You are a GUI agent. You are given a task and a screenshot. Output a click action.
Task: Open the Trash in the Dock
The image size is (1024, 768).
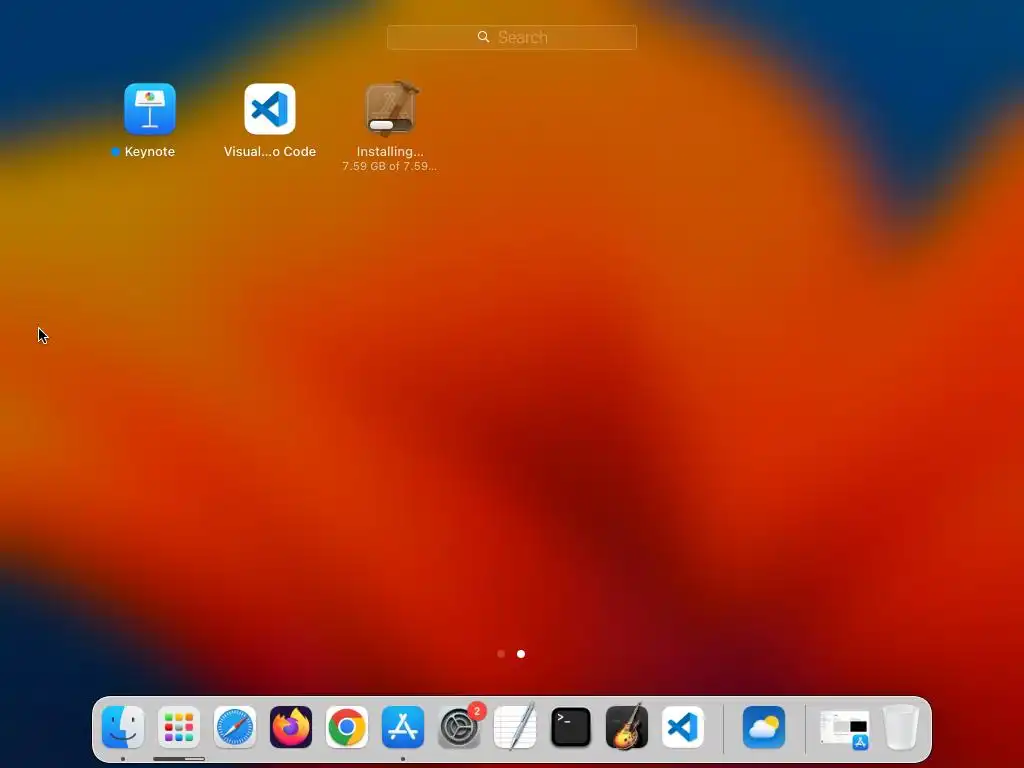tap(901, 727)
